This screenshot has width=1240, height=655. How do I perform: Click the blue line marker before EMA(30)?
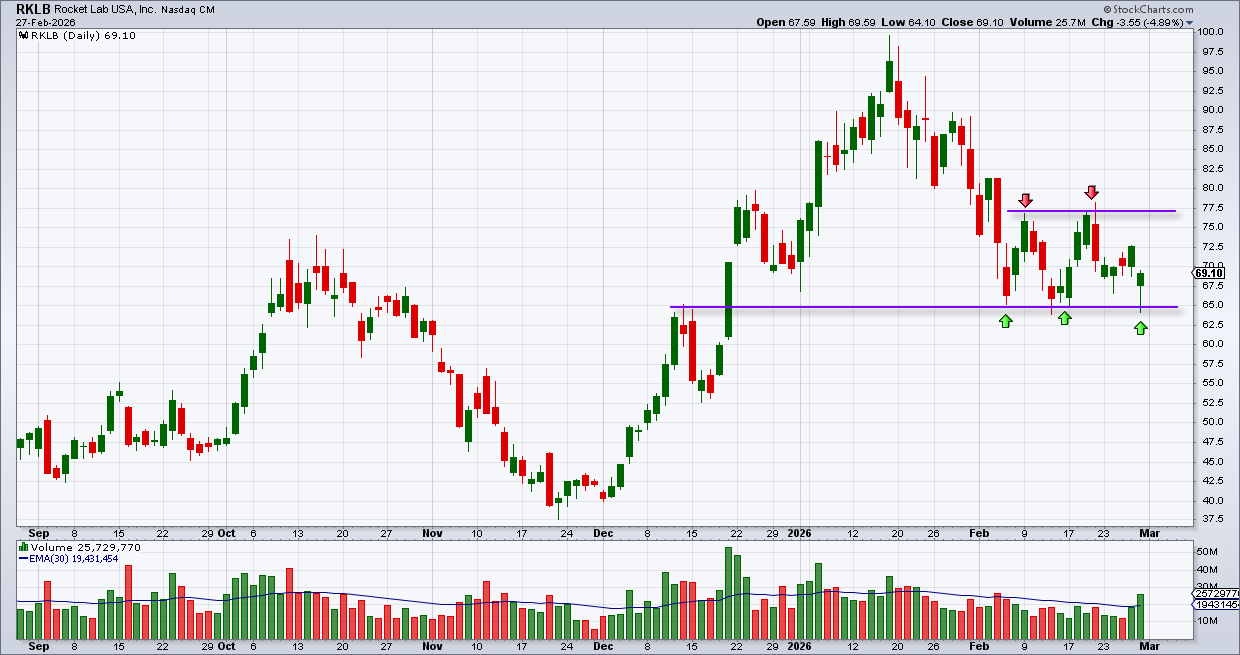22,559
